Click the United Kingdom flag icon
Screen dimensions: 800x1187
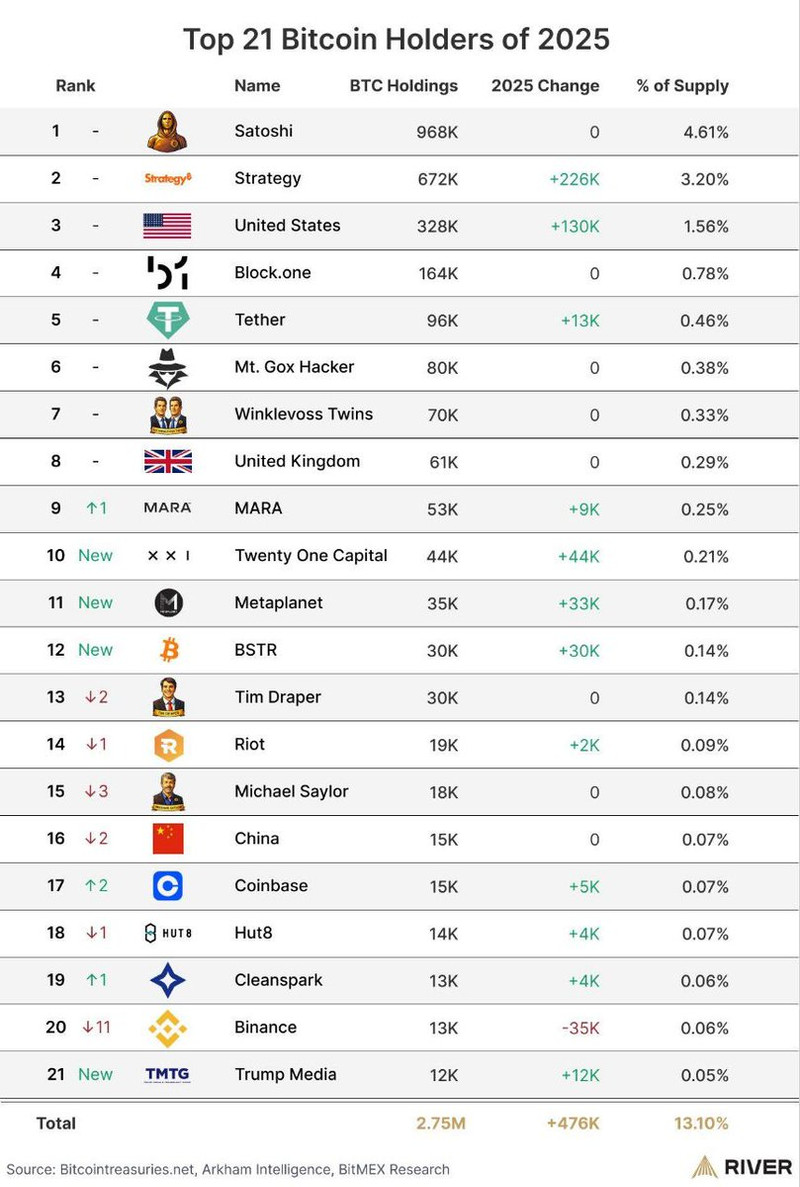[x=167, y=461]
